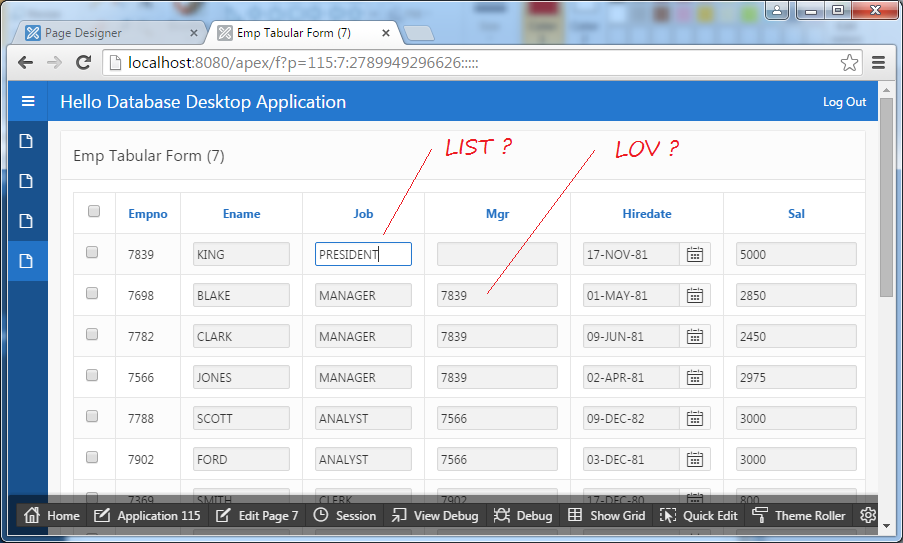The image size is (903, 543).
Task: Check the row checkbox for FORD
Action: click(x=92, y=457)
